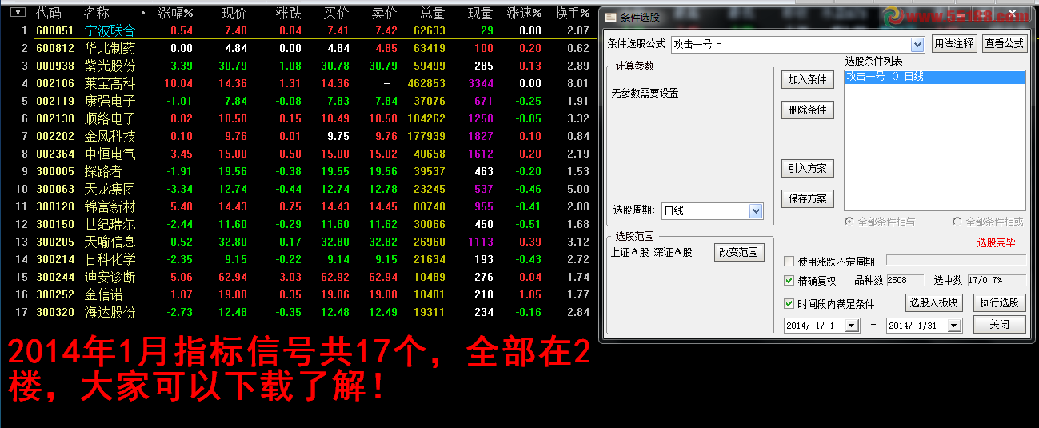This screenshot has height=428, width=1039.
Task: Click the 引入方案 button
Action: coord(807,168)
